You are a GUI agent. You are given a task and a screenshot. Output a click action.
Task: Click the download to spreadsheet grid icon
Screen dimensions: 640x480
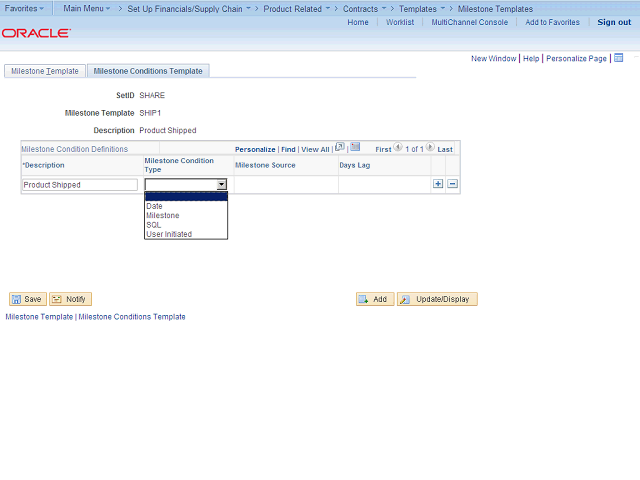[355, 147]
